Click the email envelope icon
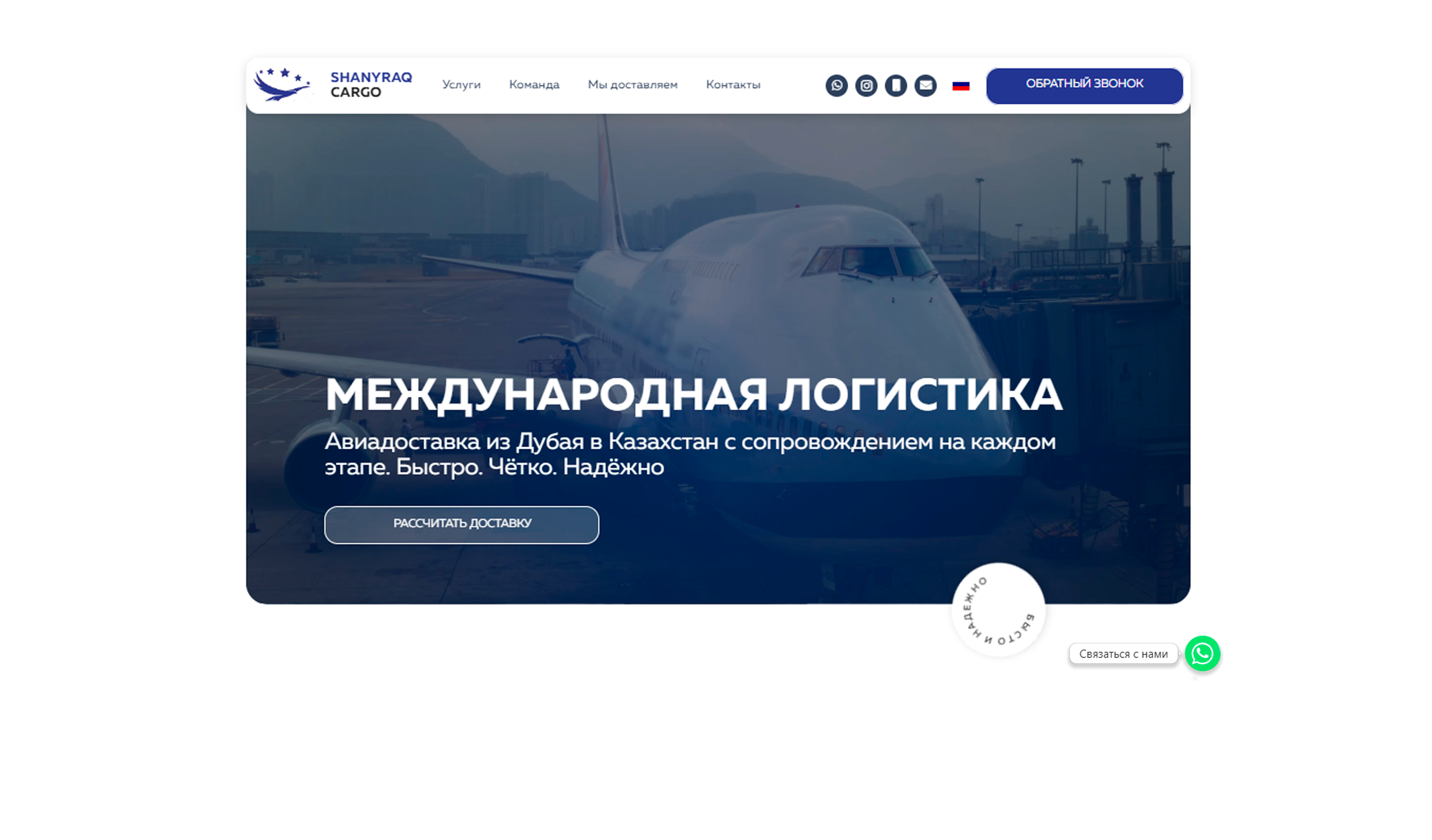 925,86
